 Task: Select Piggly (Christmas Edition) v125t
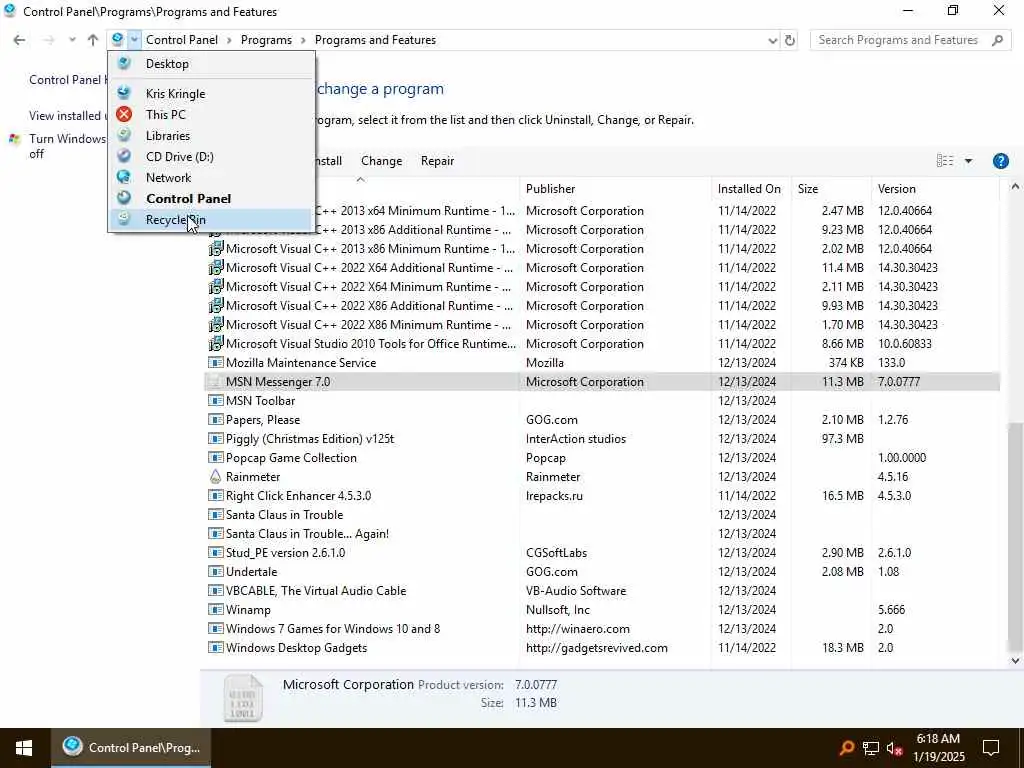tap(310, 438)
